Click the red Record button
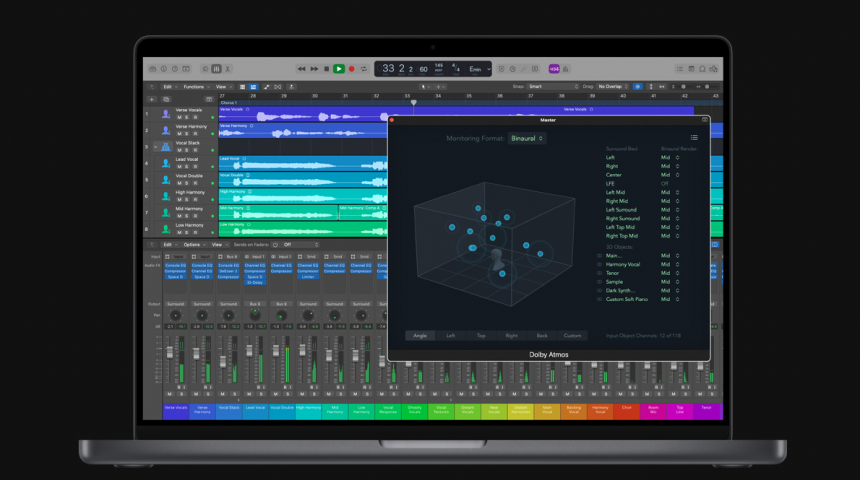Screen dimensions: 860x480 pos(352,69)
